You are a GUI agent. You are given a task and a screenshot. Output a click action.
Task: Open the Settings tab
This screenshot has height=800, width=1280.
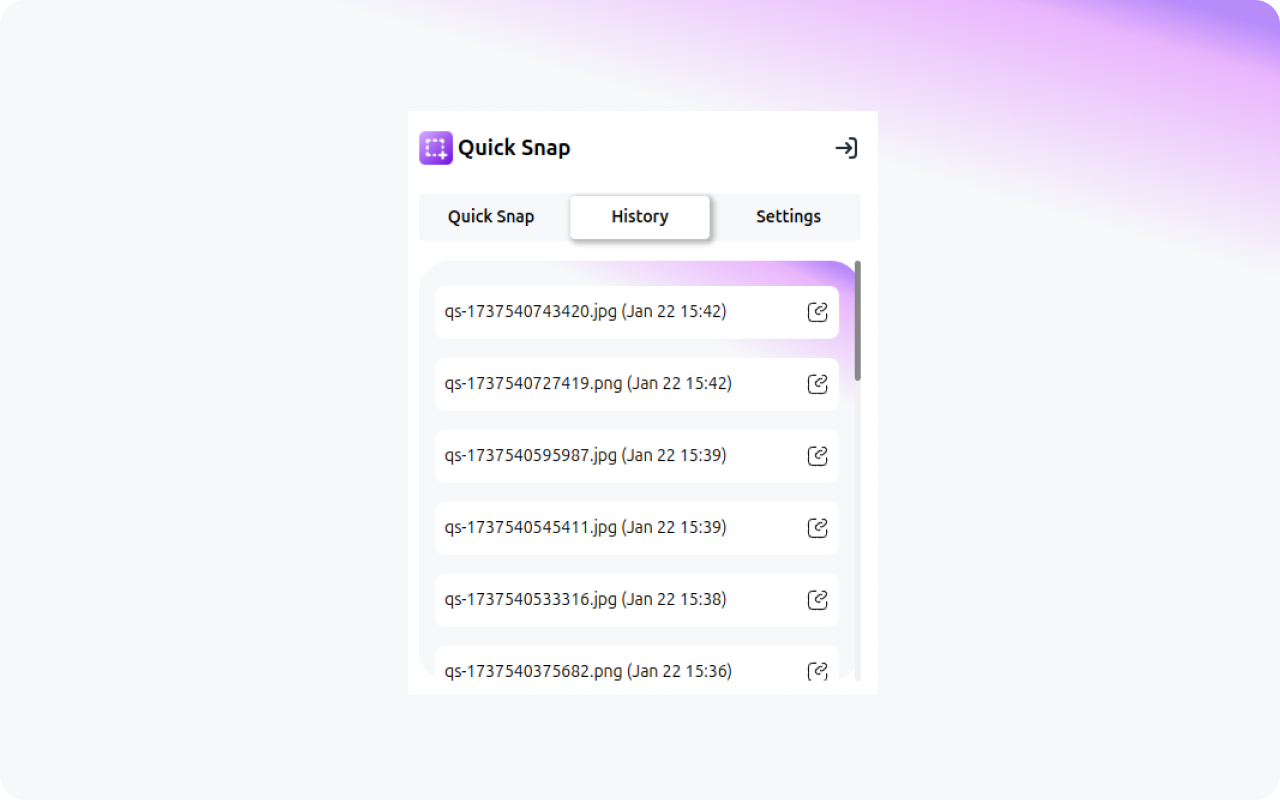[788, 217]
